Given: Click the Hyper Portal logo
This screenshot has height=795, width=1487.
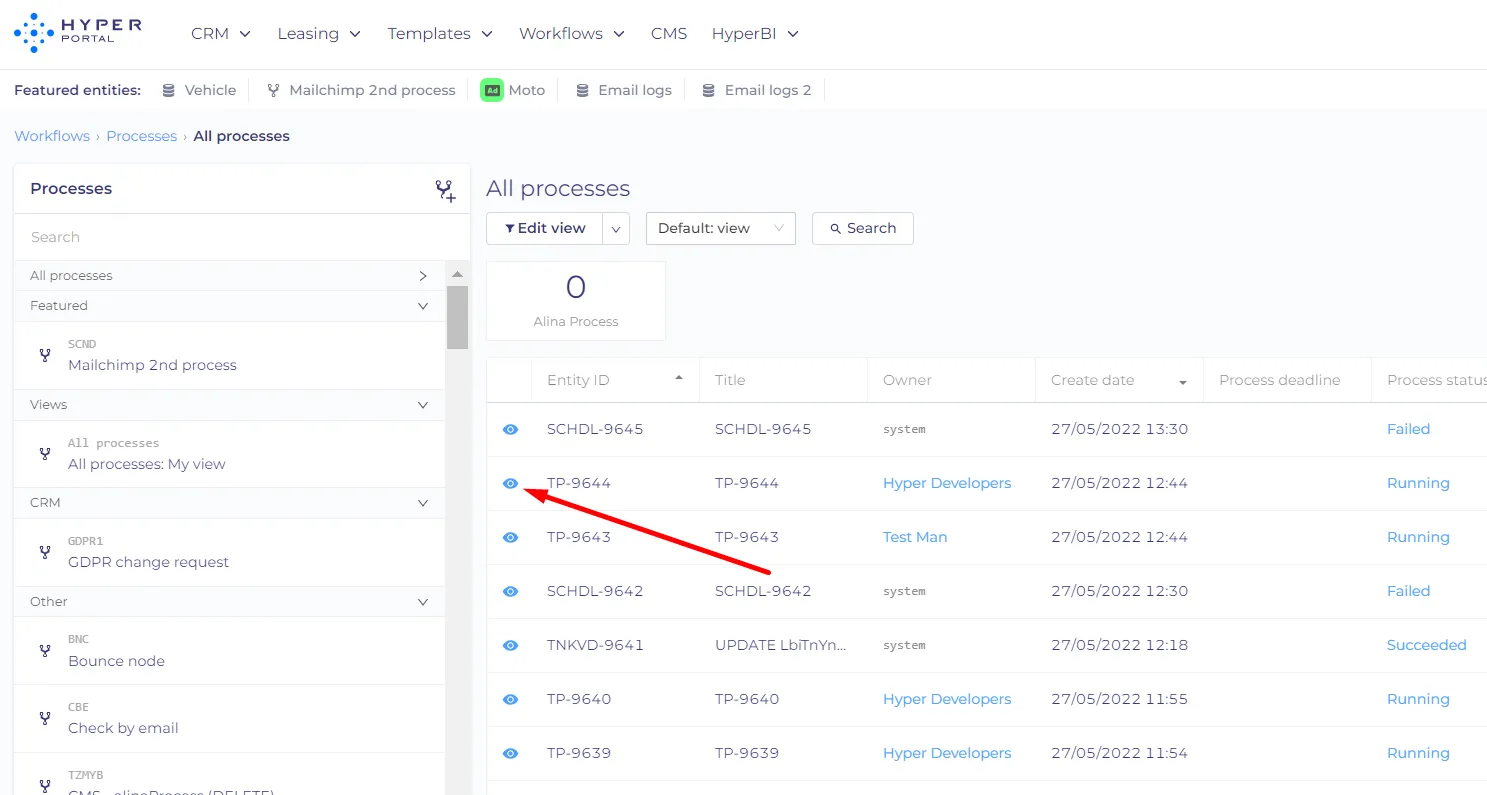Looking at the screenshot, I should (78, 33).
